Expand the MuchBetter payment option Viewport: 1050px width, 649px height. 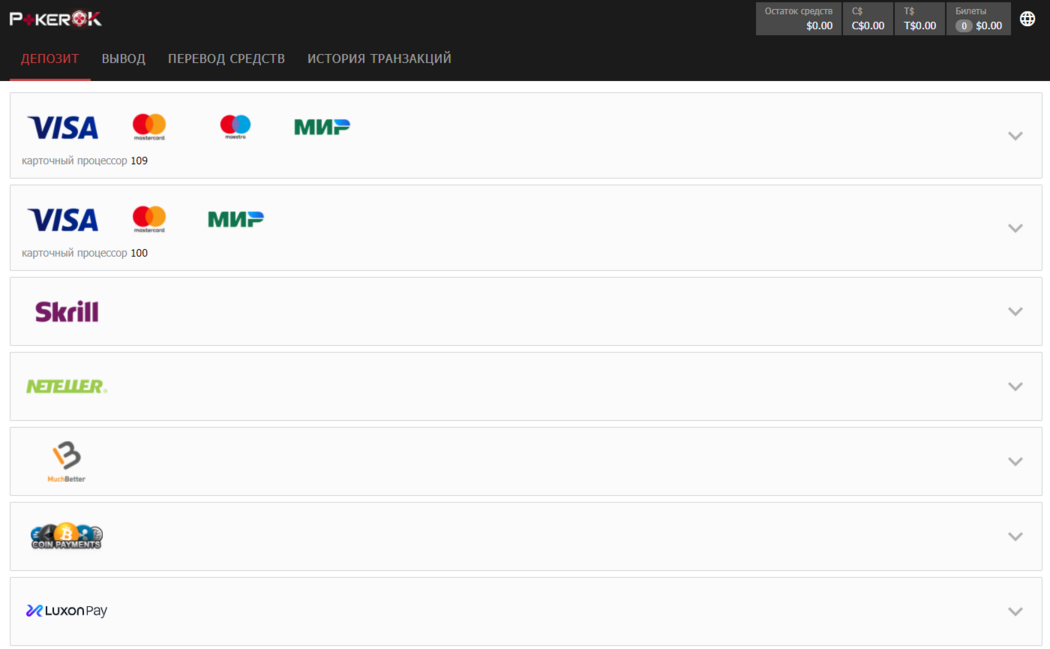click(x=1015, y=461)
